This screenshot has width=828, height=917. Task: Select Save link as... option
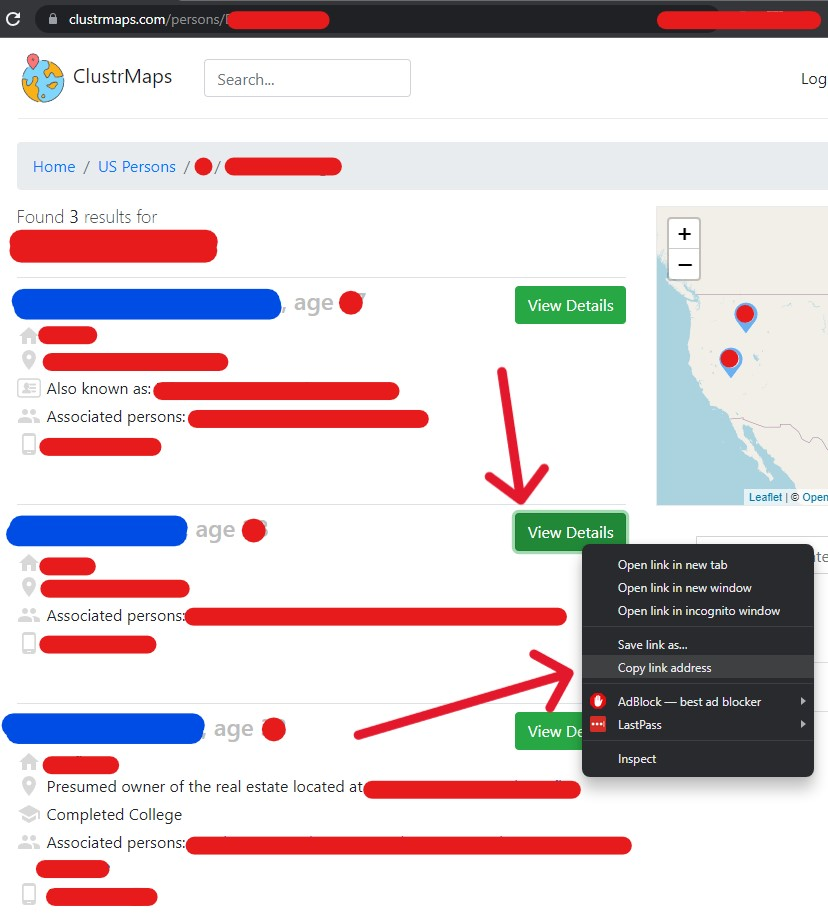652,645
